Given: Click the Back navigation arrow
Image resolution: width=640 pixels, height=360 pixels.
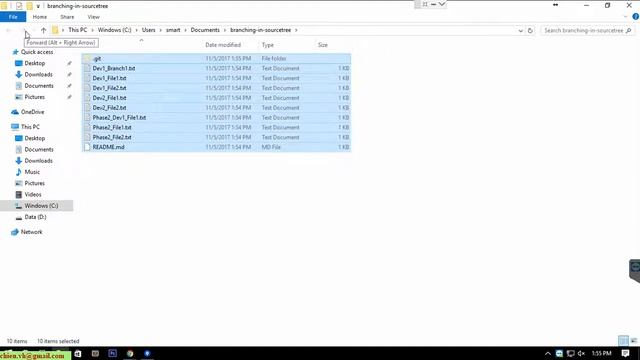Looking at the screenshot, I should click(8, 30).
